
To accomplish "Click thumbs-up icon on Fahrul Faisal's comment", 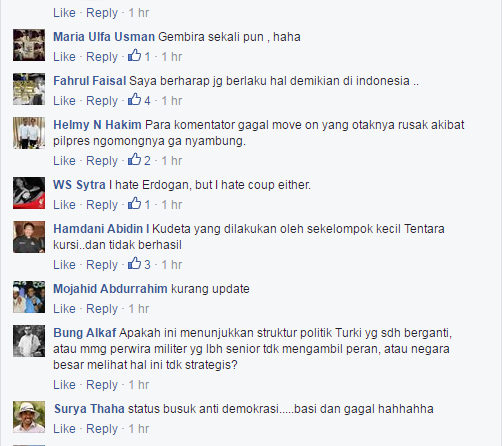I will [x=135, y=99].
